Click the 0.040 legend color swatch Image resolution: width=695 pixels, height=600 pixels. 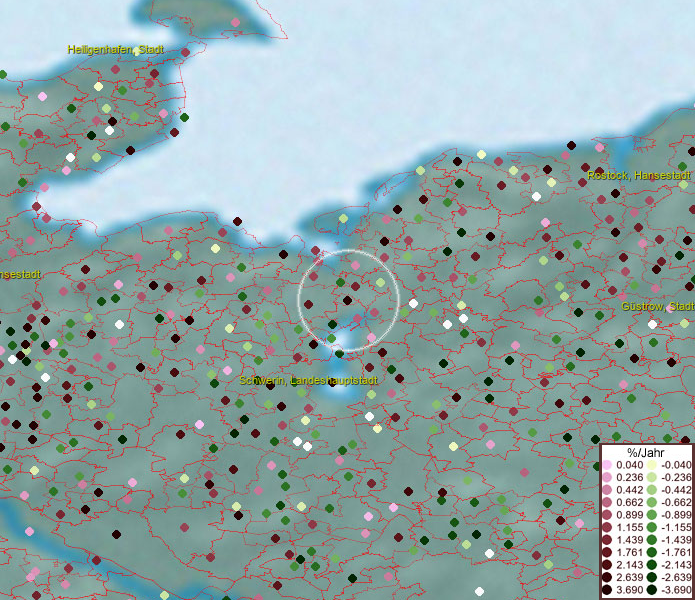[x=608, y=465]
